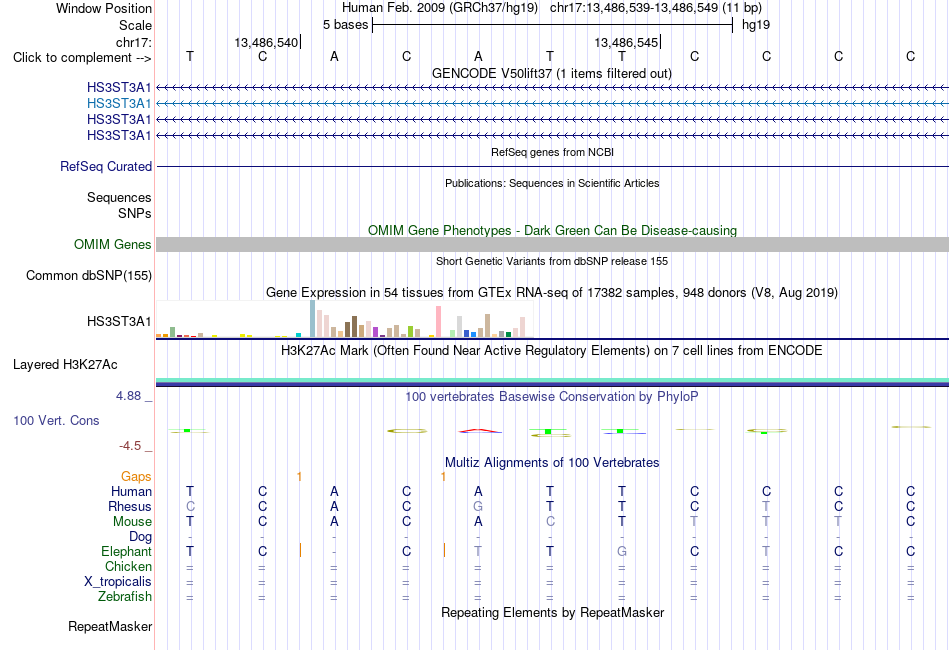This screenshot has height=650, width=950.
Task: Click the Scale ruler label
Action: click(135, 25)
